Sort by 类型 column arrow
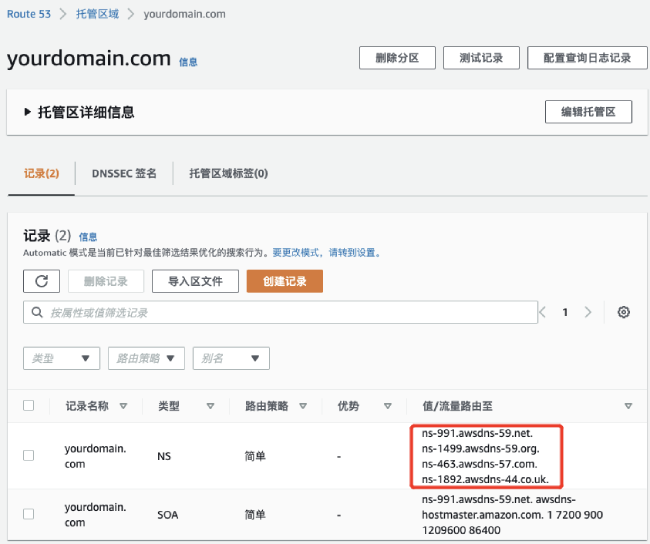Image resolution: width=650 pixels, height=544 pixels. [x=211, y=406]
